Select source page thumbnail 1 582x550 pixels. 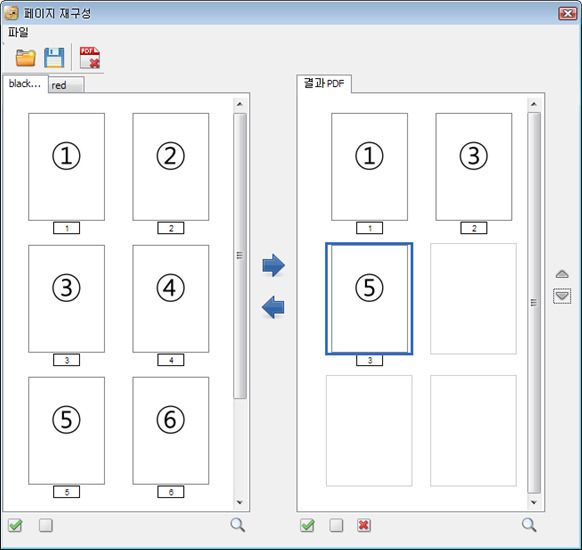pyautogui.click(x=66, y=167)
